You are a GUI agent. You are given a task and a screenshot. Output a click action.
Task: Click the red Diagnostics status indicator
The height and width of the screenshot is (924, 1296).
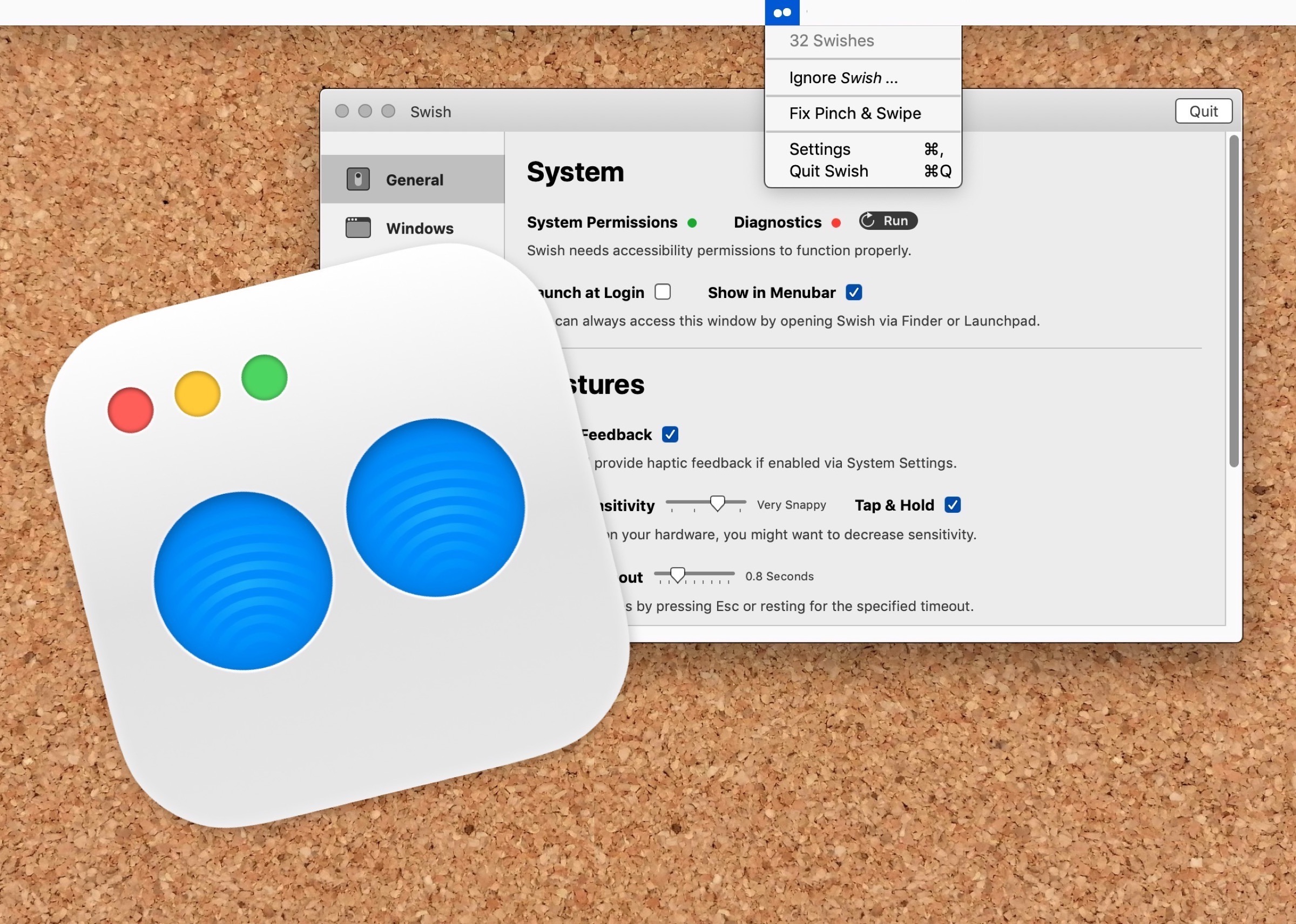click(x=836, y=223)
